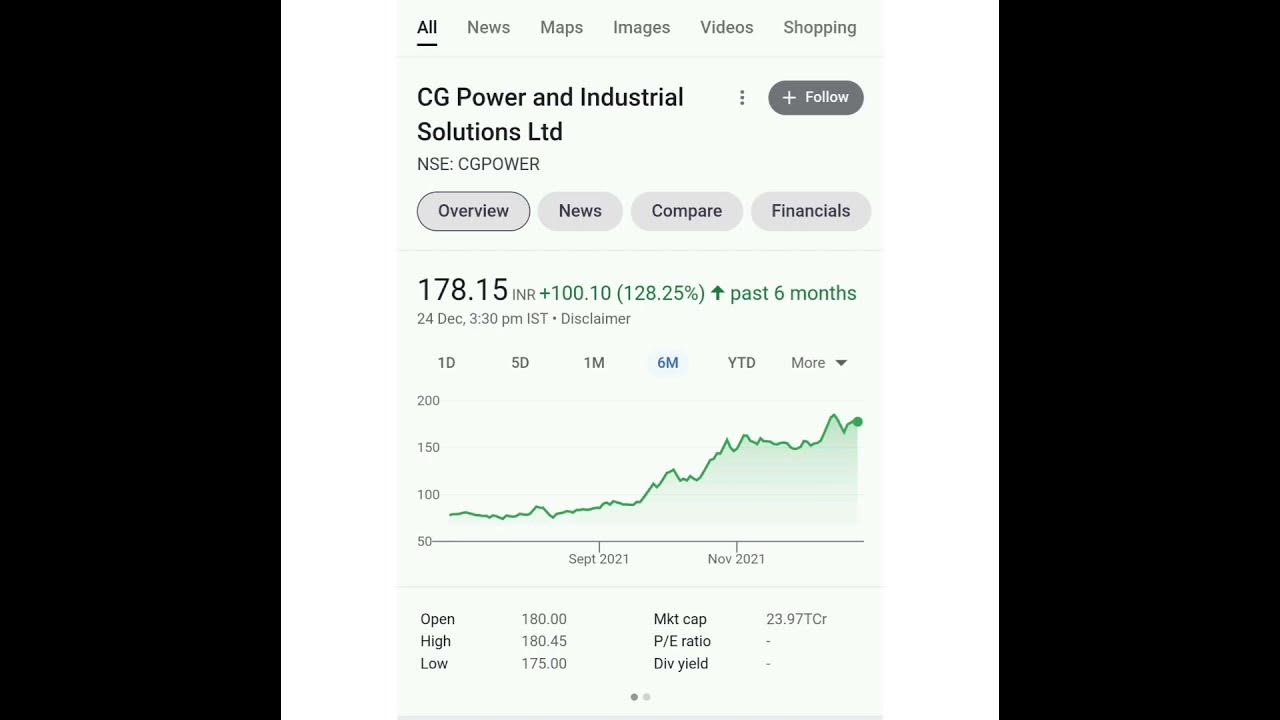Click the second pagination dot below stats
This screenshot has width=1280, height=720.
point(647,697)
